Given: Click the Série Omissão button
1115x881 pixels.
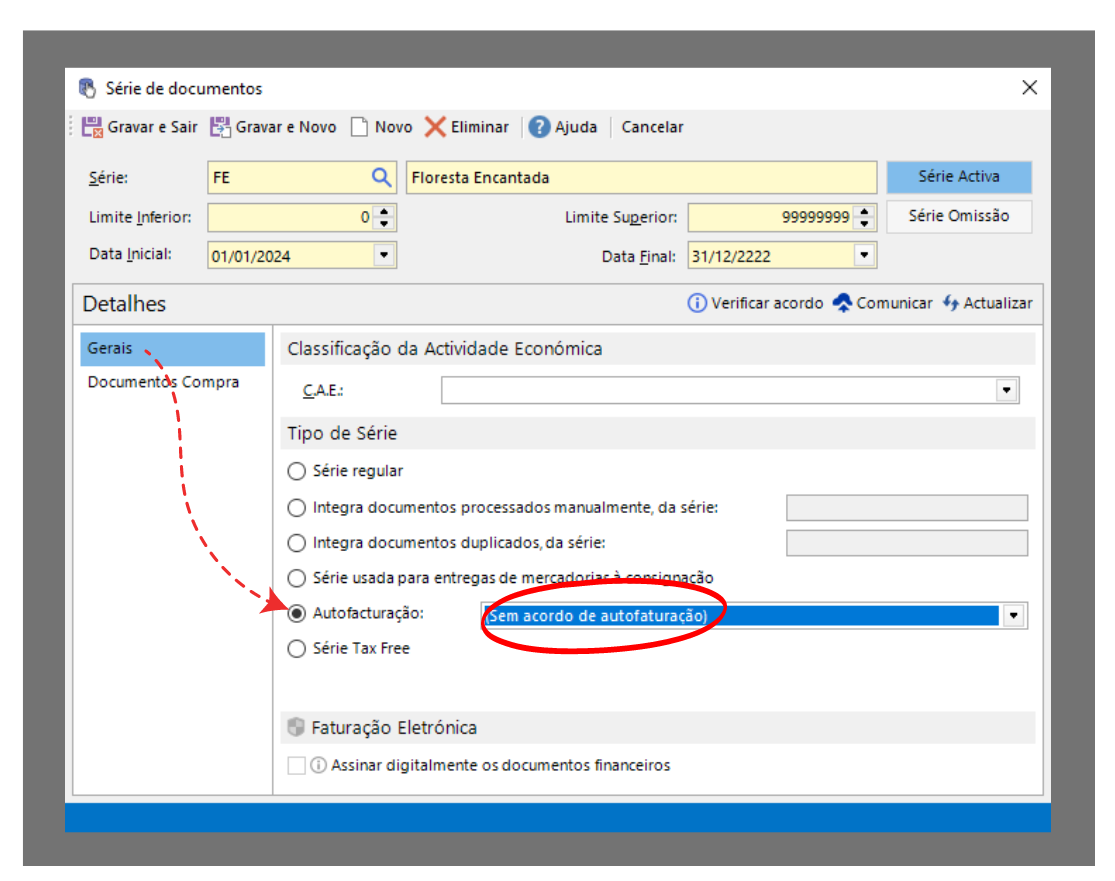Looking at the screenshot, I should click(x=958, y=216).
